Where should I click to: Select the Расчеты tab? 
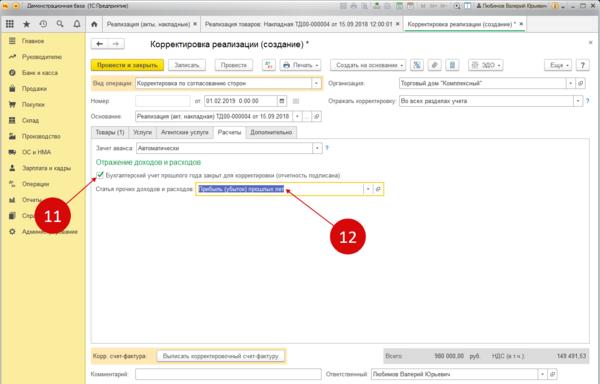pyautogui.click(x=229, y=132)
